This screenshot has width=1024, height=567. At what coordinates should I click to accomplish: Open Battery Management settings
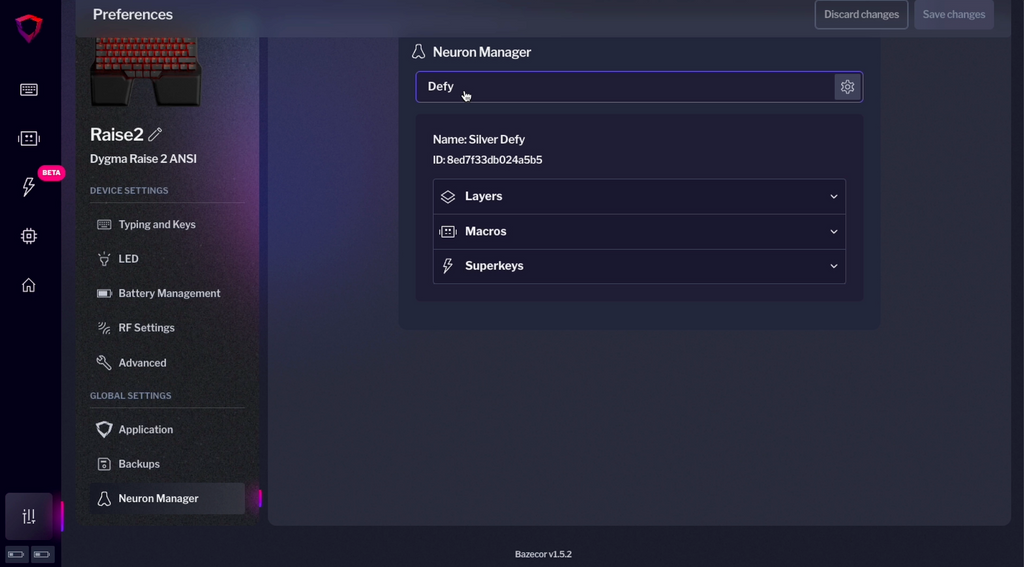[169, 293]
